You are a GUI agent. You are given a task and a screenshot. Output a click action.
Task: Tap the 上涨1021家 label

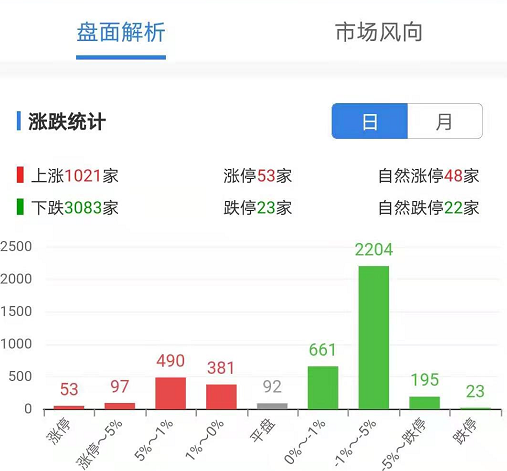tap(75, 176)
